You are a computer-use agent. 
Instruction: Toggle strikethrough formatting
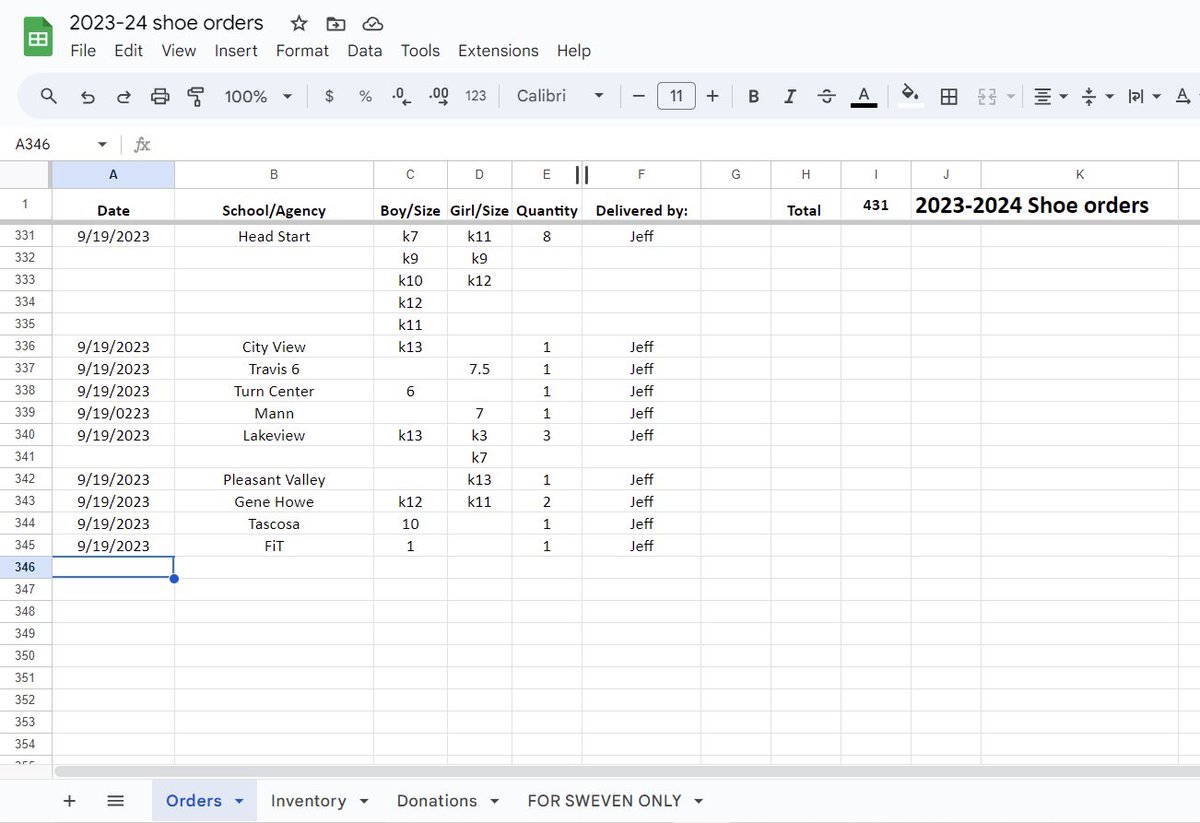826,96
